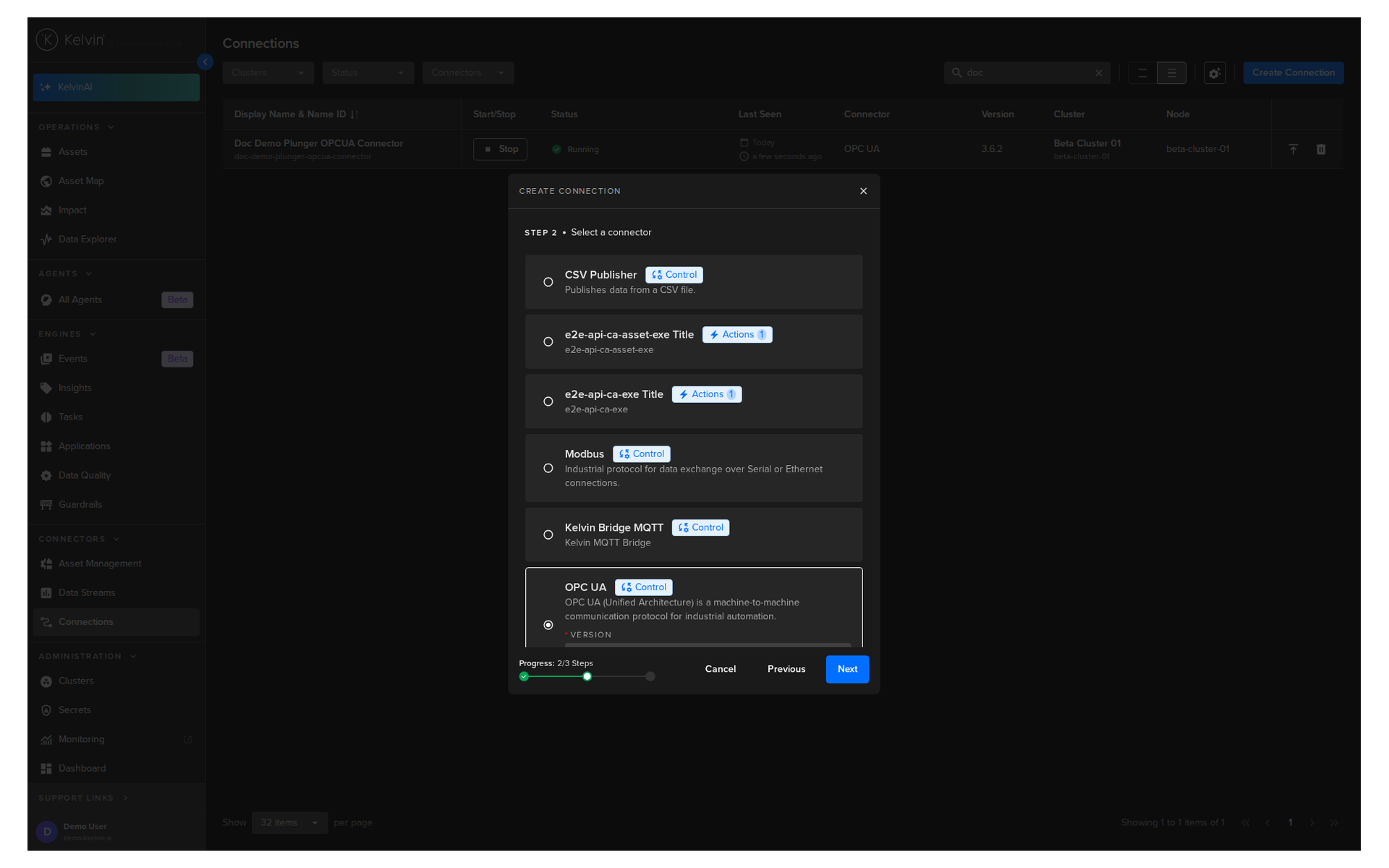This screenshot has height=868, width=1389.
Task: Jump to last page with double chevron
Action: 1335,822
